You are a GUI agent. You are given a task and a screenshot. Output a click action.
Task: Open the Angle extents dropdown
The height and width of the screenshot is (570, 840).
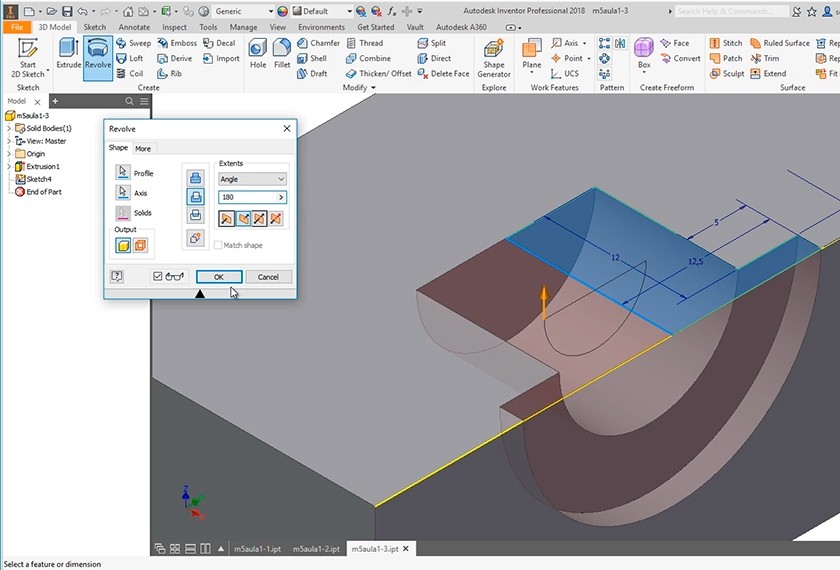pos(252,179)
